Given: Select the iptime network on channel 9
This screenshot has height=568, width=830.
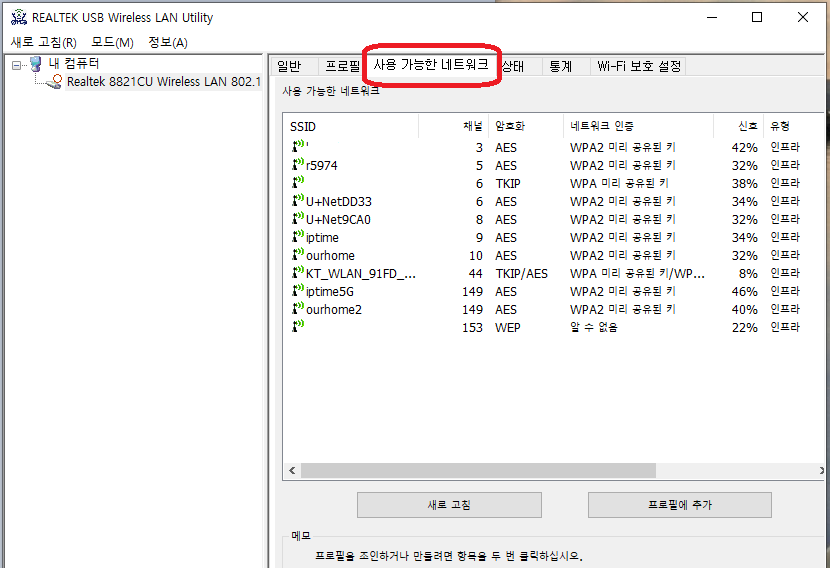Looking at the screenshot, I should pyautogui.click(x=322, y=238).
